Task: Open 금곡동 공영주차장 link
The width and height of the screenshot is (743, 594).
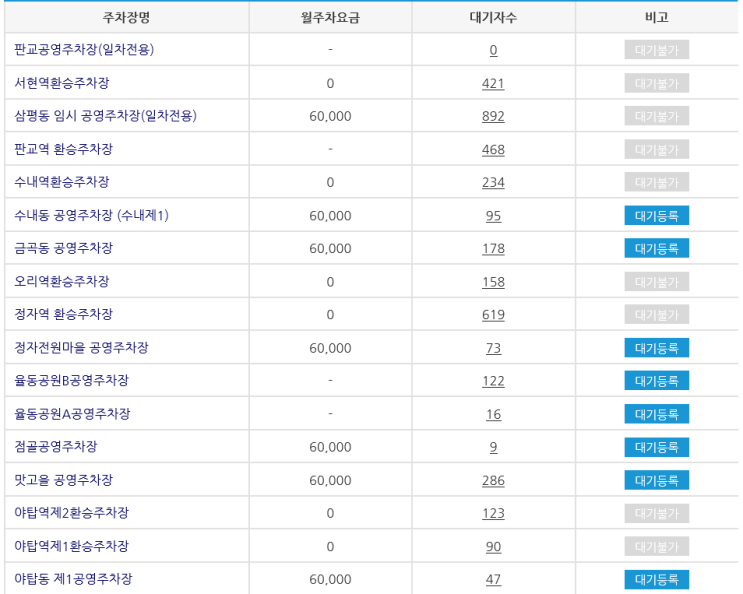Action: click(63, 248)
